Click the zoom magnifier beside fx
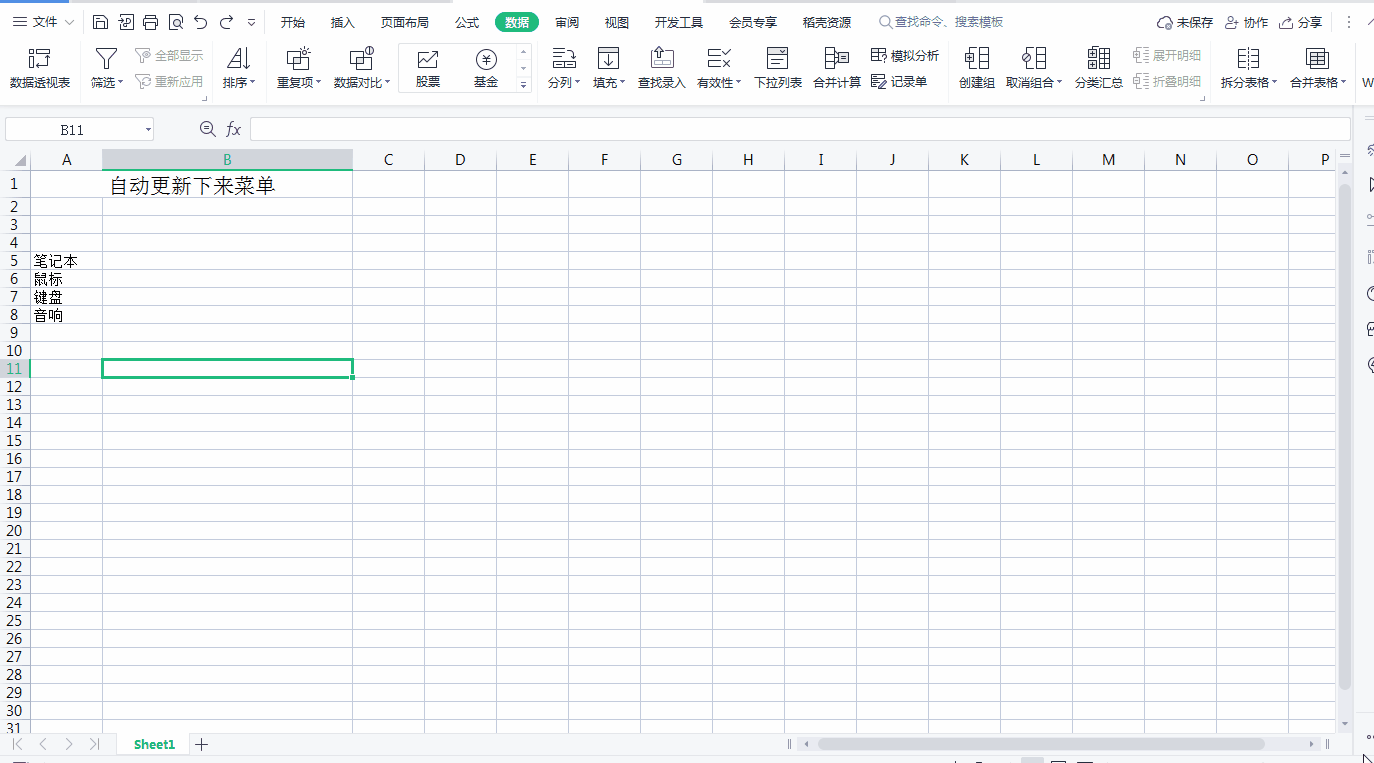1374x763 pixels. pos(207,129)
